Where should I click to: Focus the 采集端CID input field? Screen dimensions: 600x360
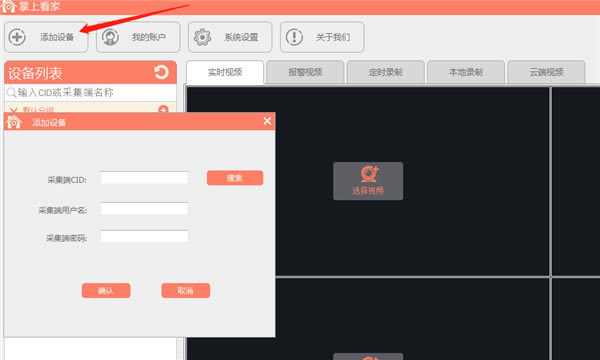(144, 178)
